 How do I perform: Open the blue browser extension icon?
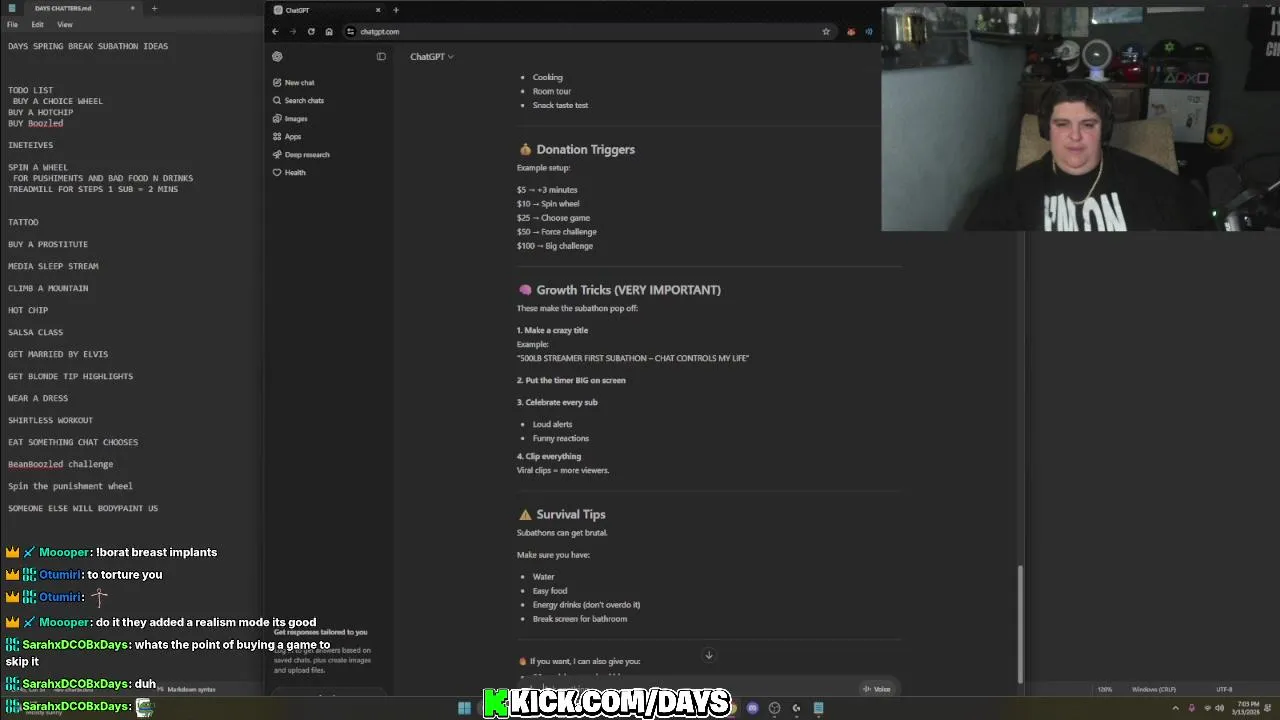pyautogui.click(x=869, y=32)
